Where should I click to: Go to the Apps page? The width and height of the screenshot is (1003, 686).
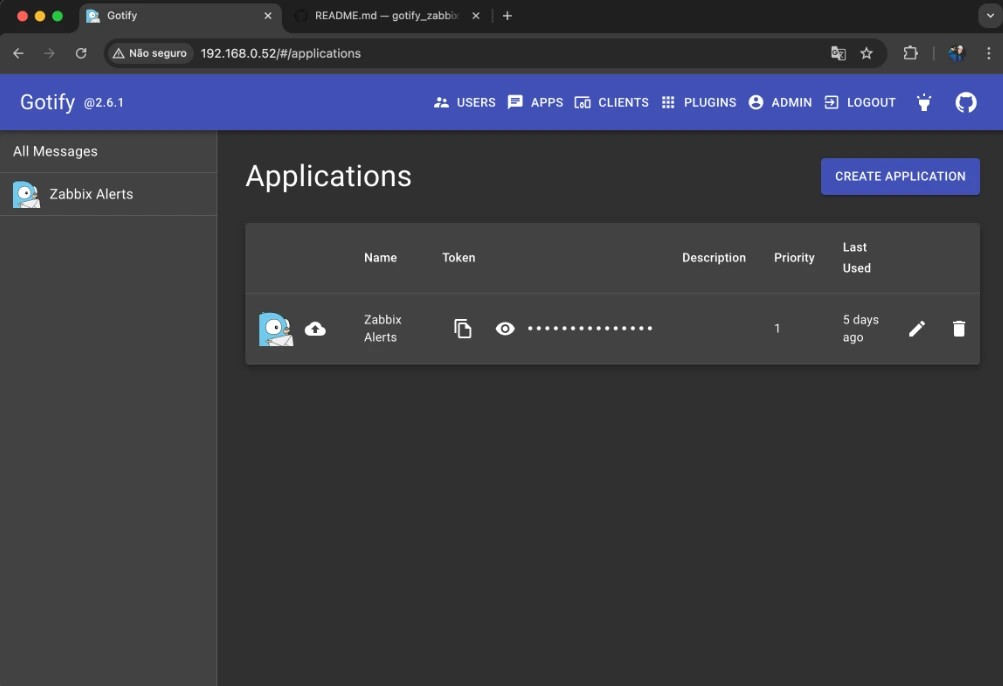pos(535,102)
